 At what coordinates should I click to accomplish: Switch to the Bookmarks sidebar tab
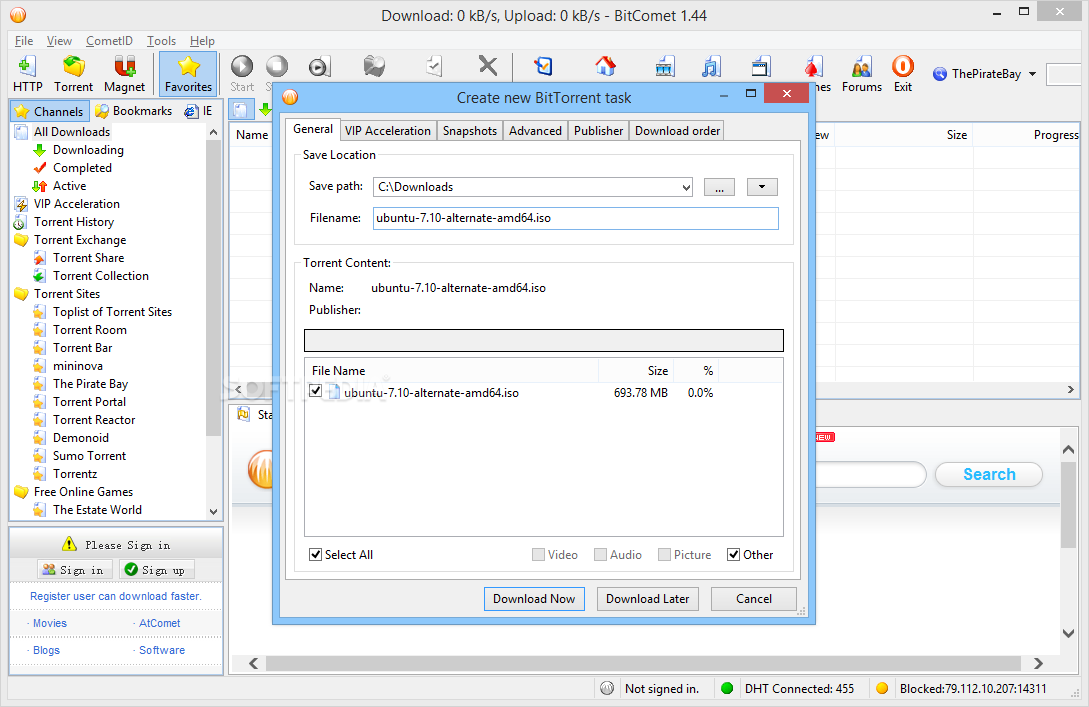point(133,111)
